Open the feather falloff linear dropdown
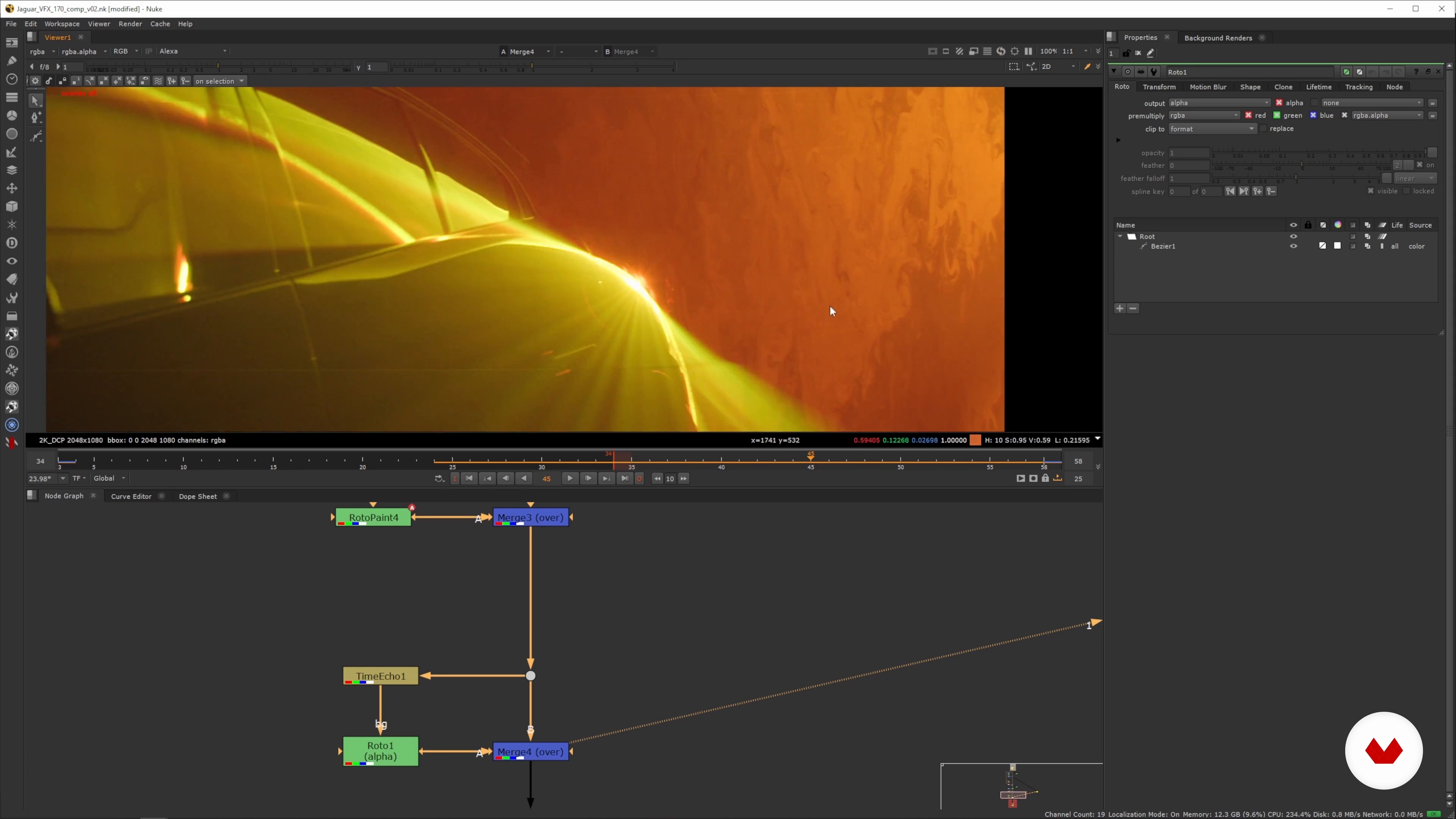Screen dimensions: 1456x819 [x=1415, y=179]
